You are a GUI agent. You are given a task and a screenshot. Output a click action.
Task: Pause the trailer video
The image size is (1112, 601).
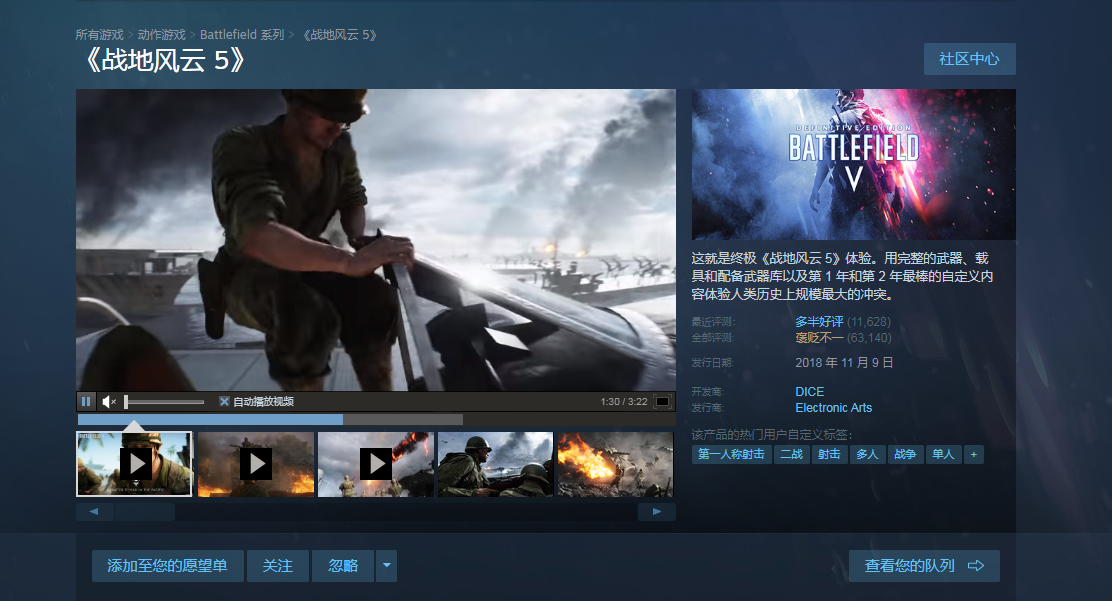pos(86,402)
